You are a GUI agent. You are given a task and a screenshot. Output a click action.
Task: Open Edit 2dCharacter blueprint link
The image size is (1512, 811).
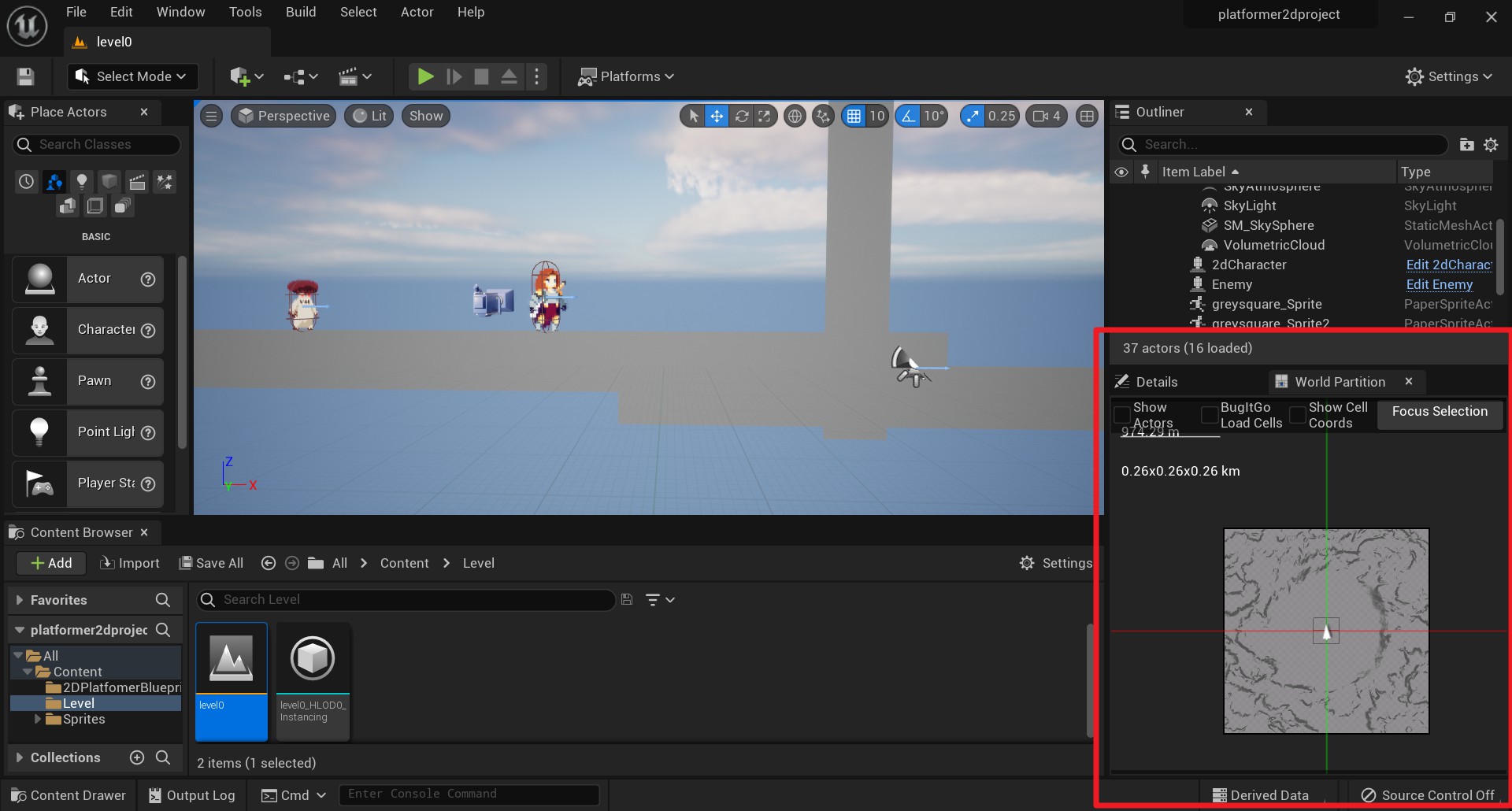1448,265
